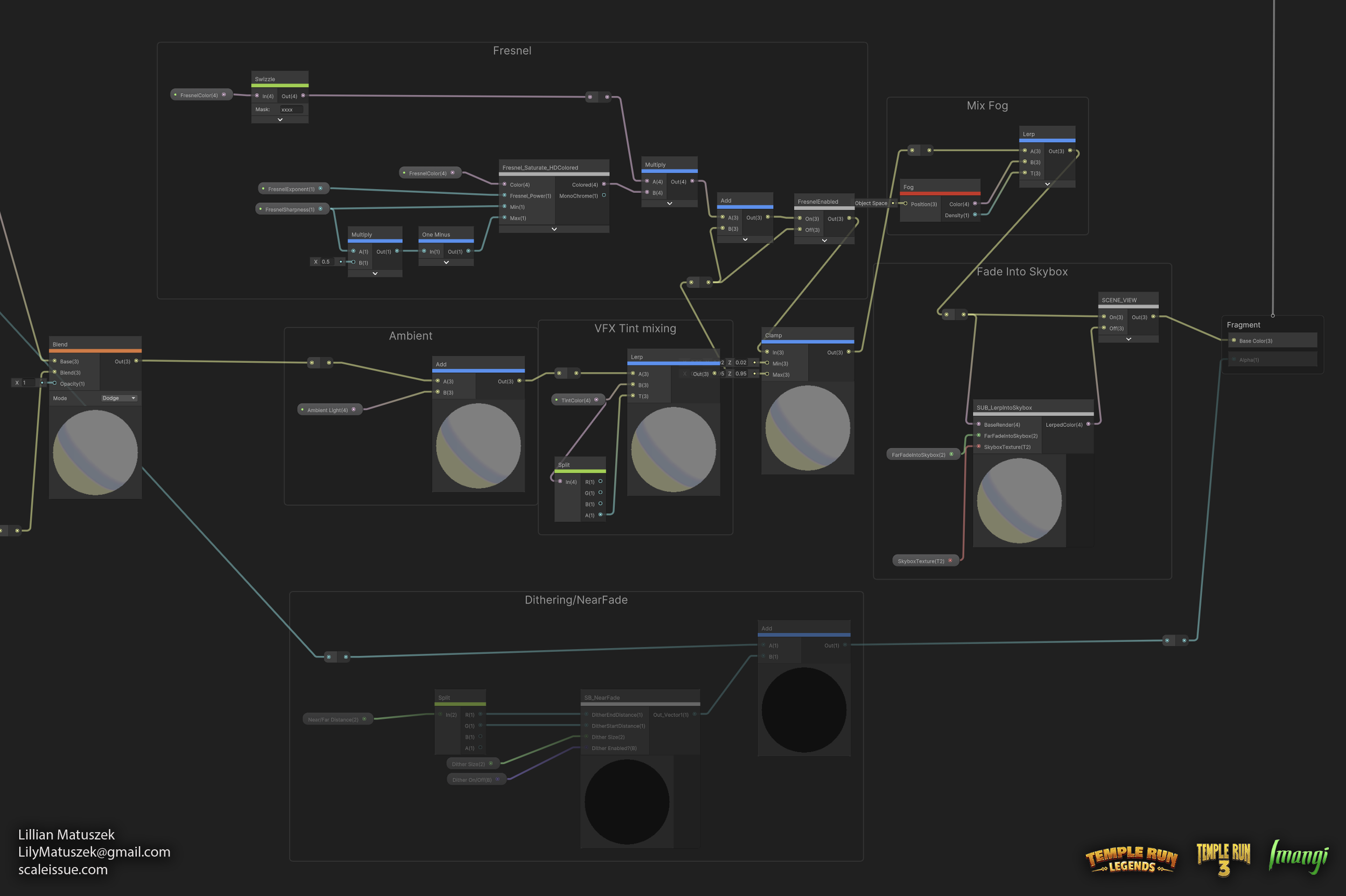1346x896 pixels.
Task: Expand the Swizzle node chevron
Action: [x=280, y=119]
